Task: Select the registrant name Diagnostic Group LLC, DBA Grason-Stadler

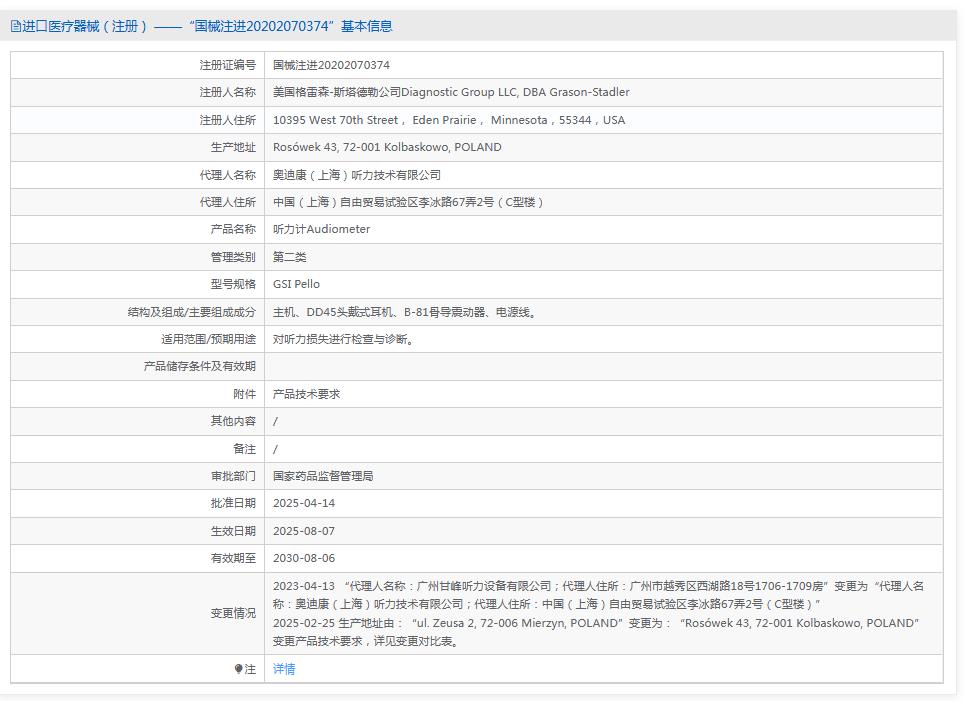Action: (450, 91)
